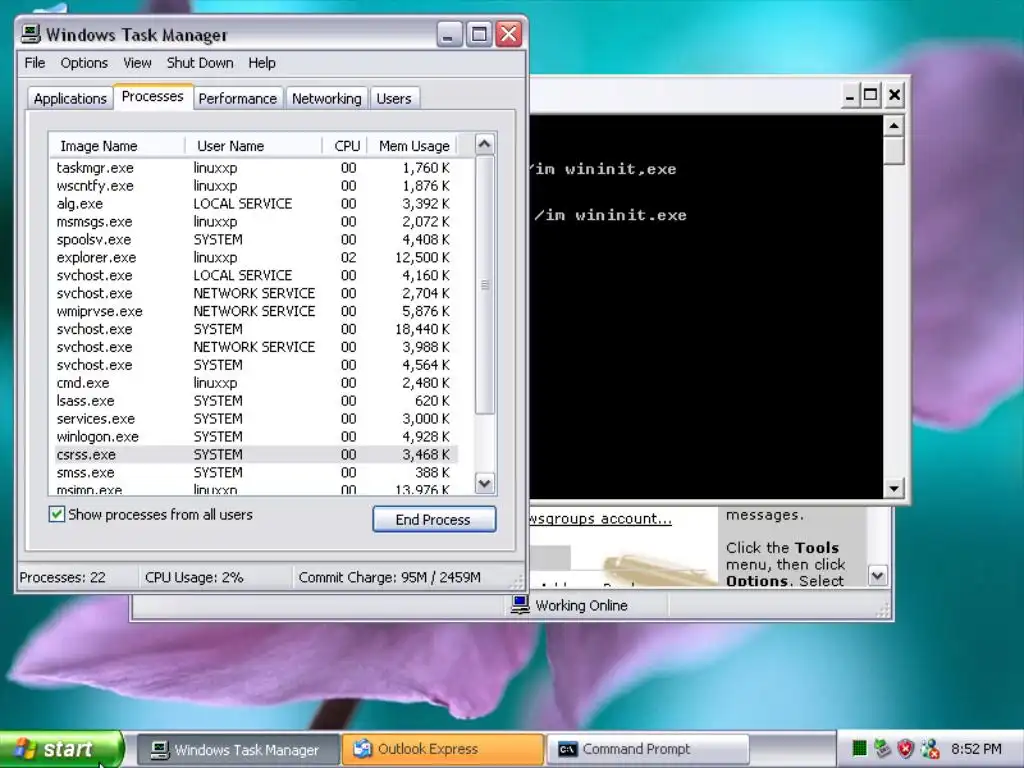Click Outlook Express pane scroll down arrow
The width and height of the screenshot is (1024, 768).
click(x=878, y=575)
